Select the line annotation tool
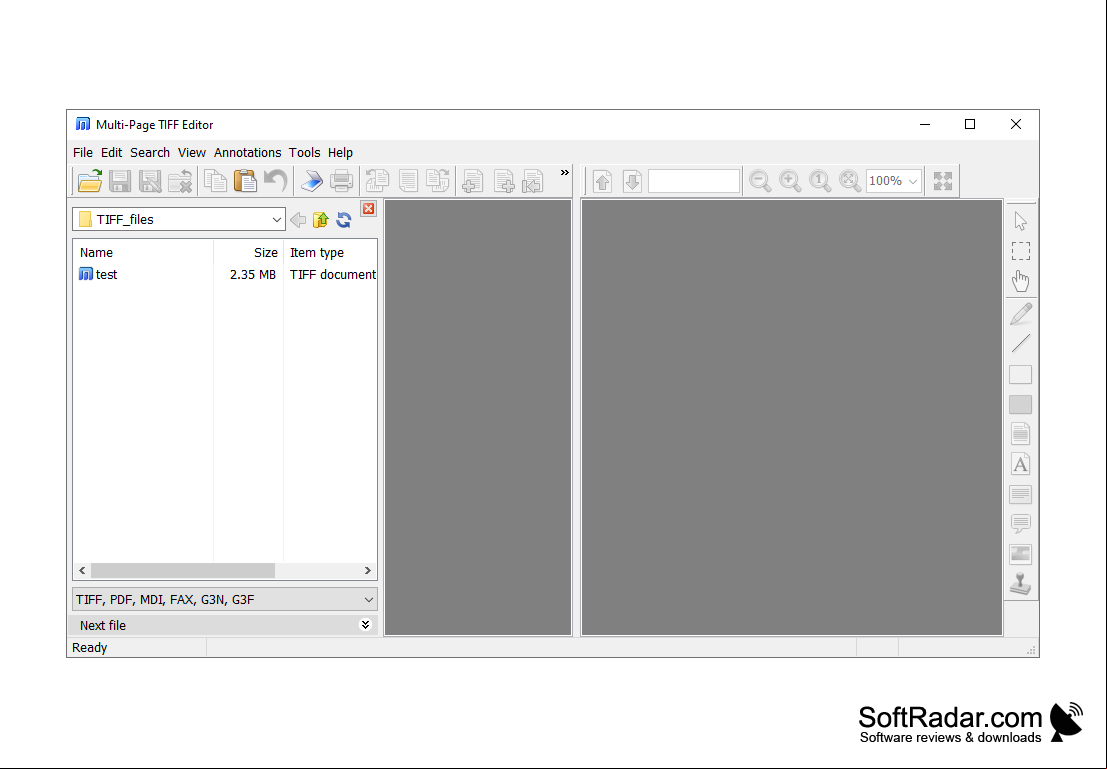The width and height of the screenshot is (1107, 769). pos(1020,343)
